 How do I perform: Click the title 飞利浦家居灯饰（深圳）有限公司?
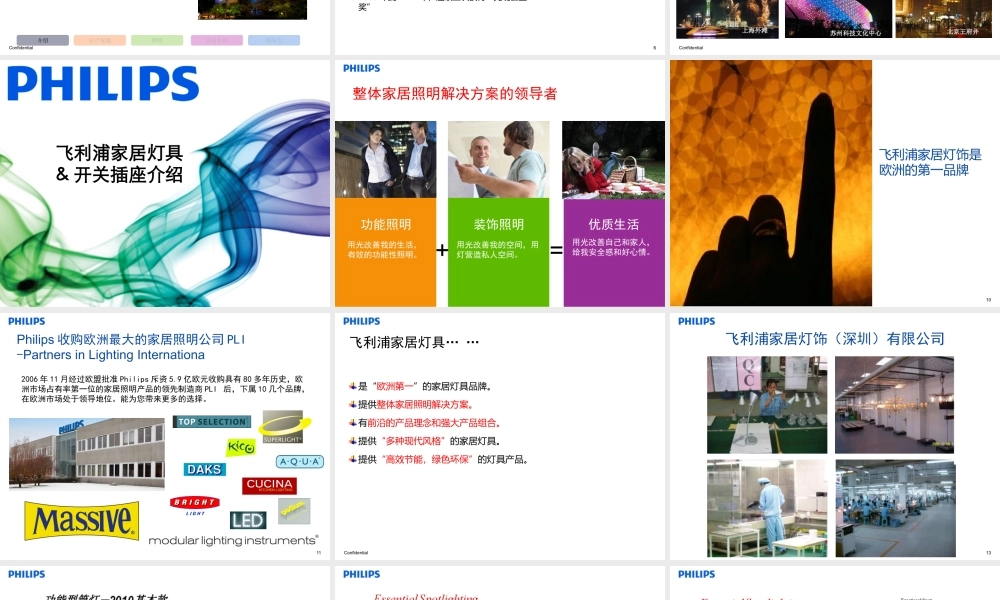pyautogui.click(x=835, y=339)
